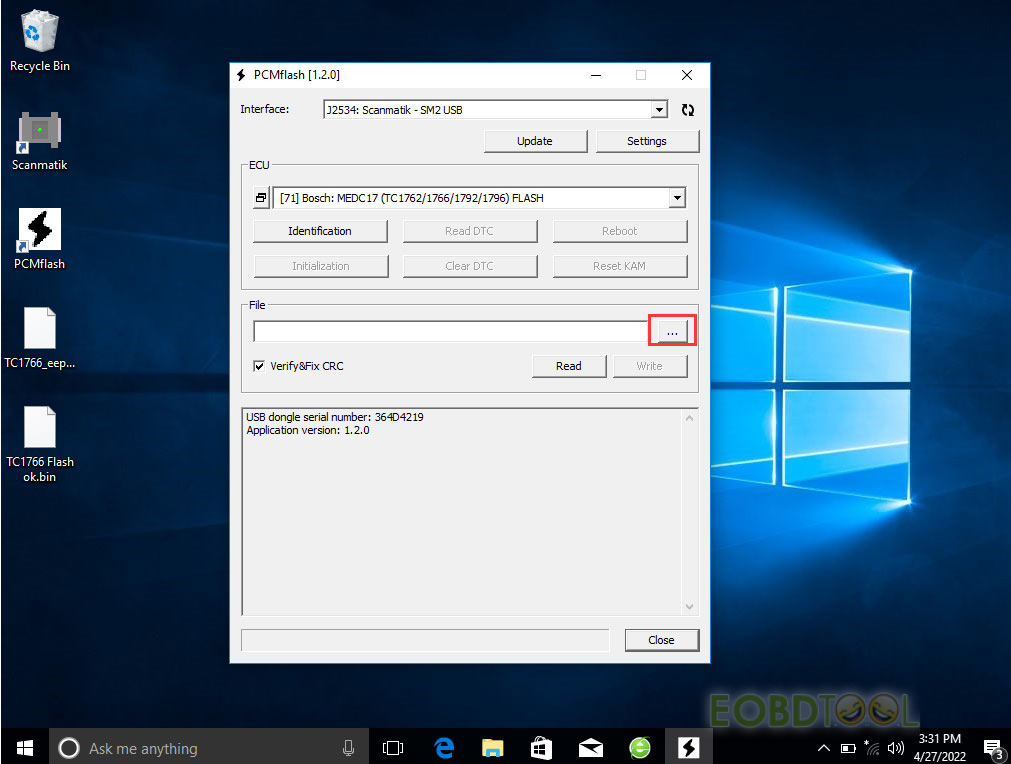Select the PCMflash desktop shortcut icon

tap(39, 230)
